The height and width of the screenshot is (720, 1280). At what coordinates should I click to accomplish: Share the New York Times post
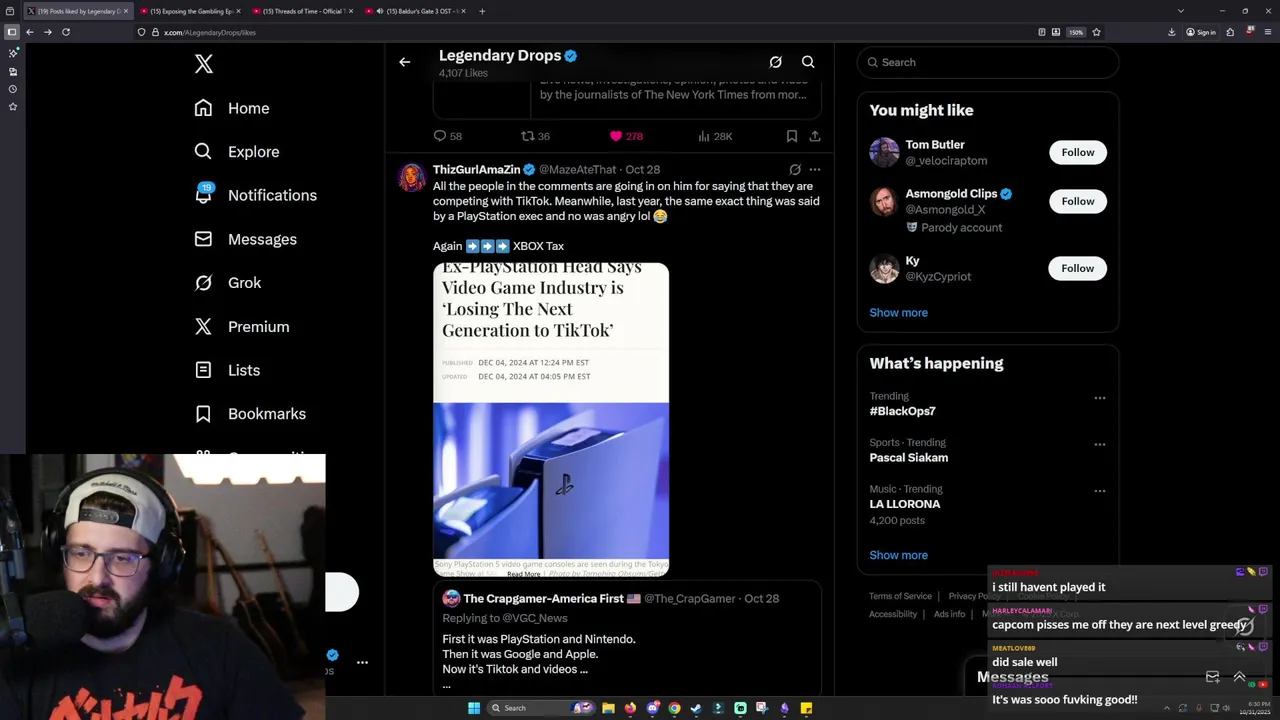pyautogui.click(x=815, y=136)
